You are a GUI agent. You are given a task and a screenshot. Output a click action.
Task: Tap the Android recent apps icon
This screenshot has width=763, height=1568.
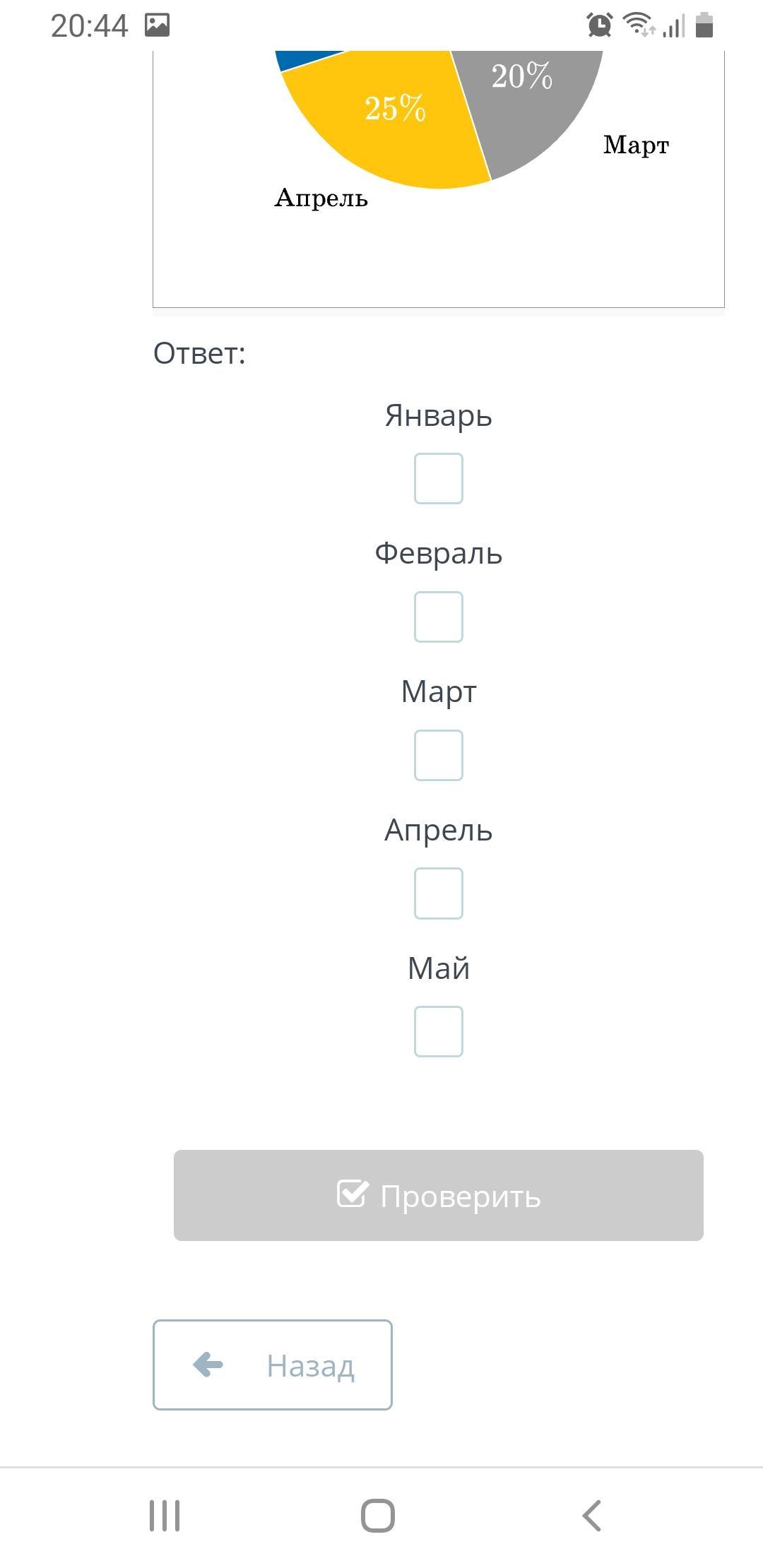pos(165,1516)
